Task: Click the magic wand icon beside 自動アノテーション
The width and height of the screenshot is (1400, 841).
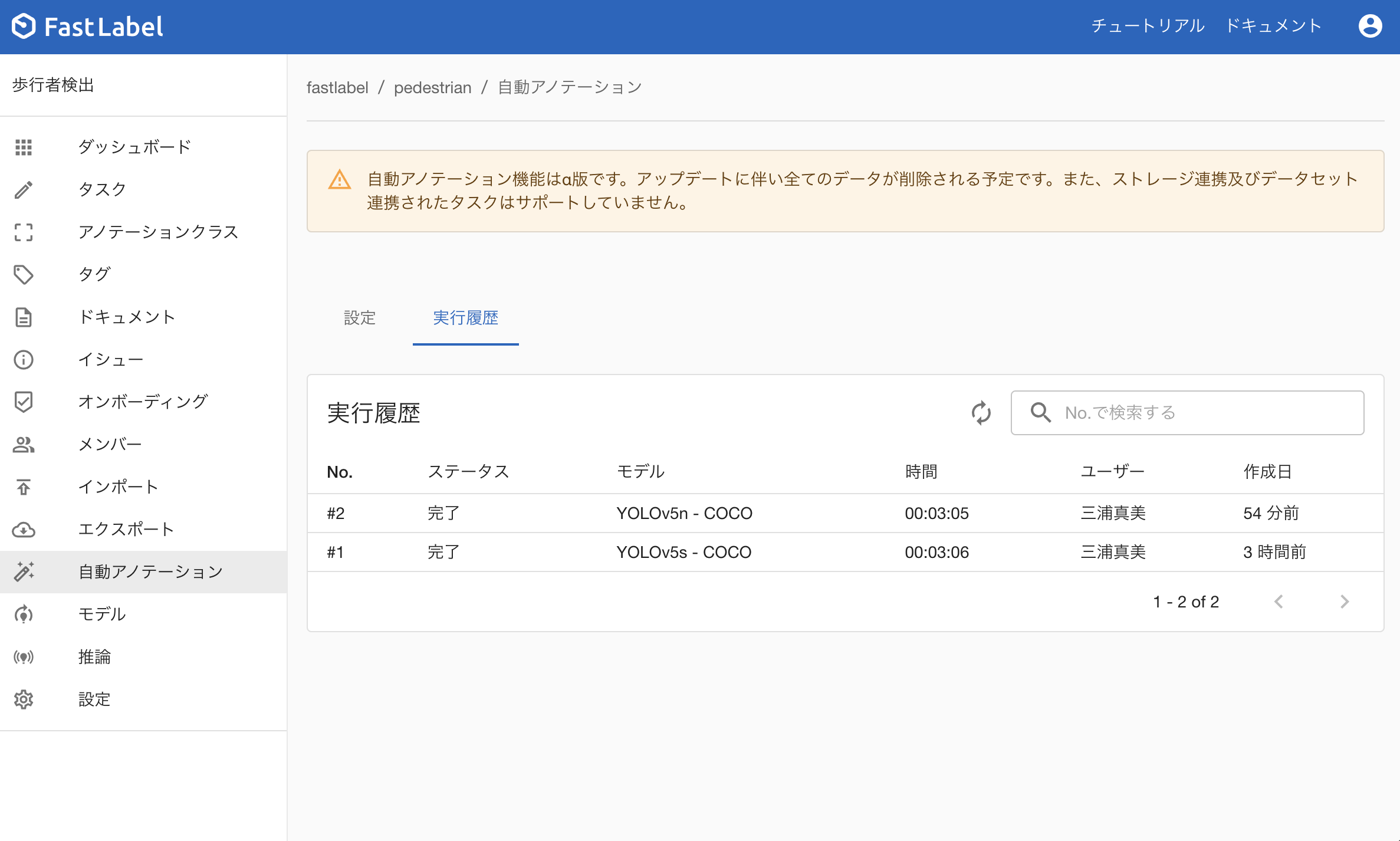Action: click(24, 571)
